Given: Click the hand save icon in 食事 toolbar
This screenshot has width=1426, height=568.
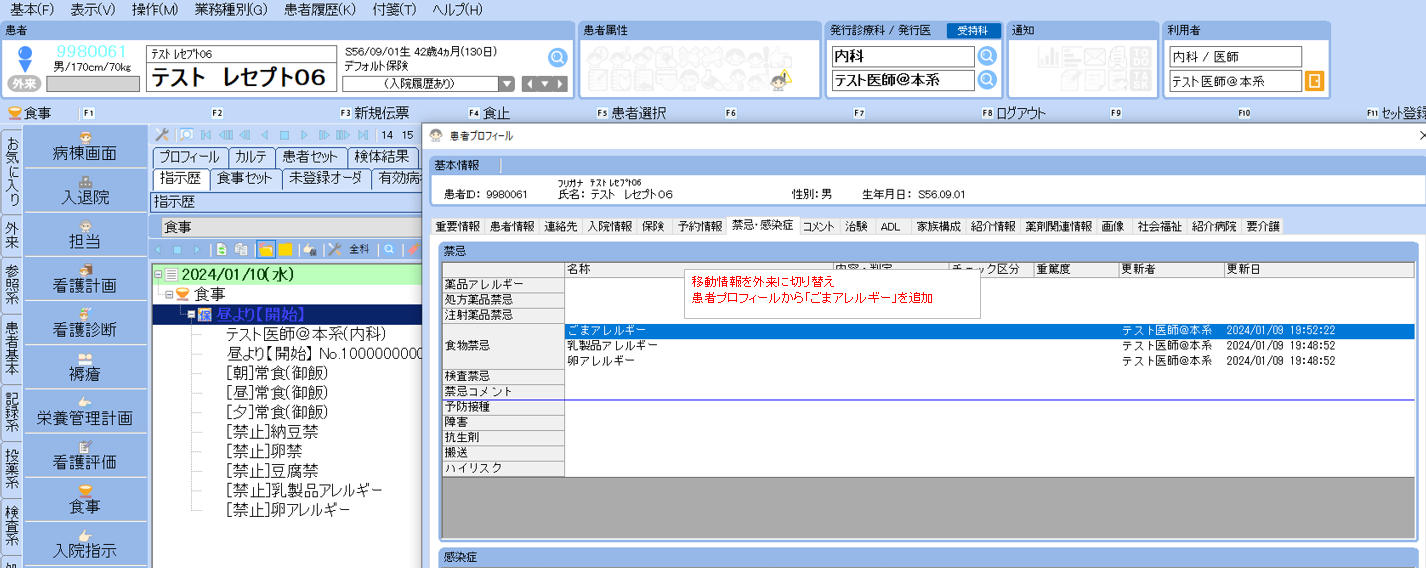Looking at the screenshot, I should (x=310, y=249).
